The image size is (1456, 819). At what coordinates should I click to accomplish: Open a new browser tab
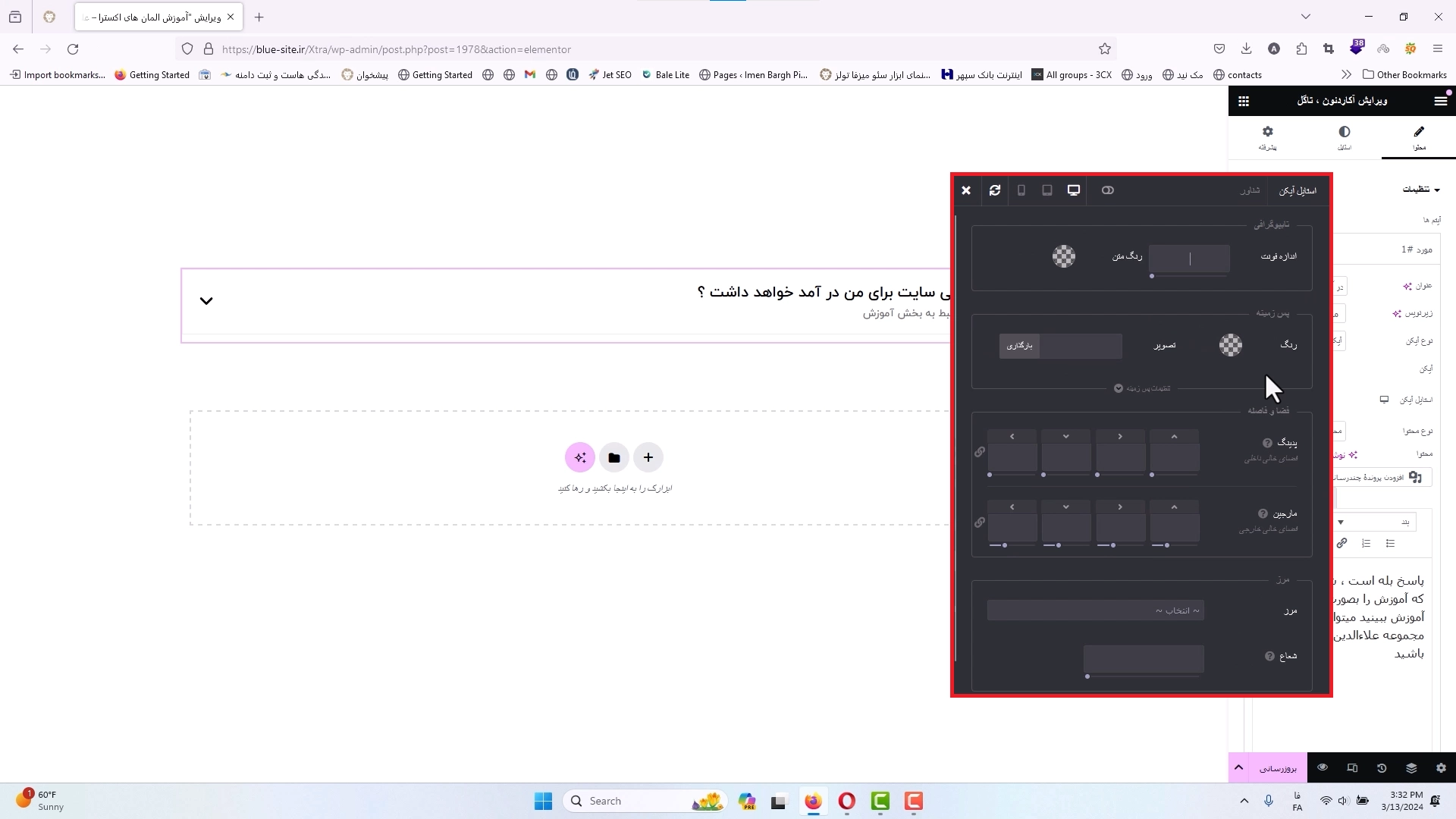[259, 17]
